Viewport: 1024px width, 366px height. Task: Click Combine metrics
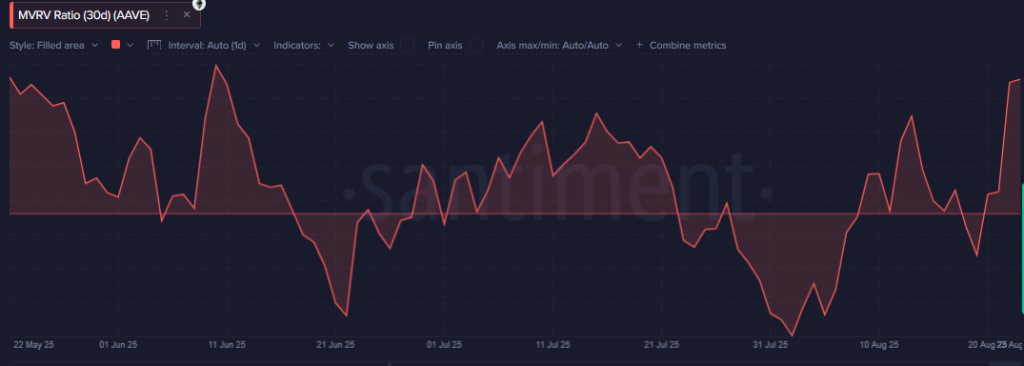680,45
